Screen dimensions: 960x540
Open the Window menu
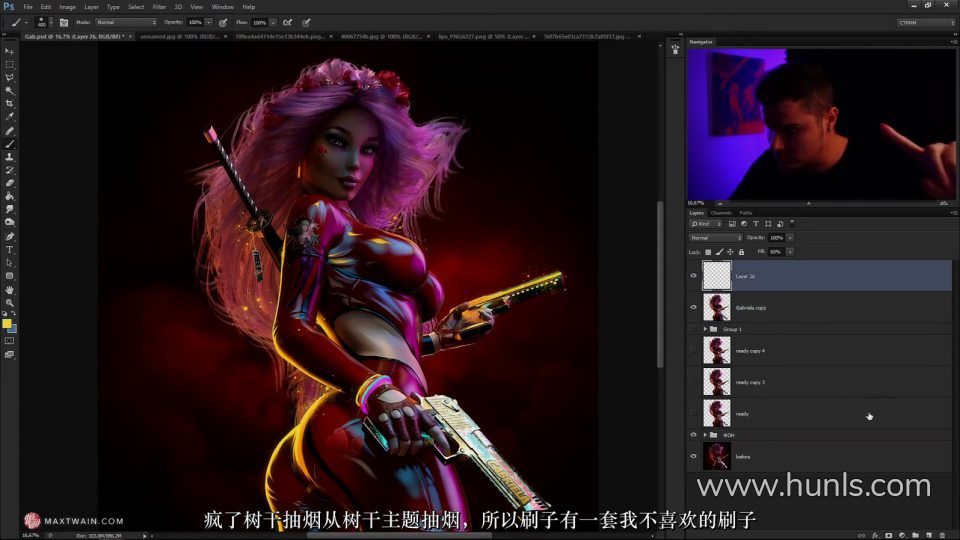(x=223, y=7)
